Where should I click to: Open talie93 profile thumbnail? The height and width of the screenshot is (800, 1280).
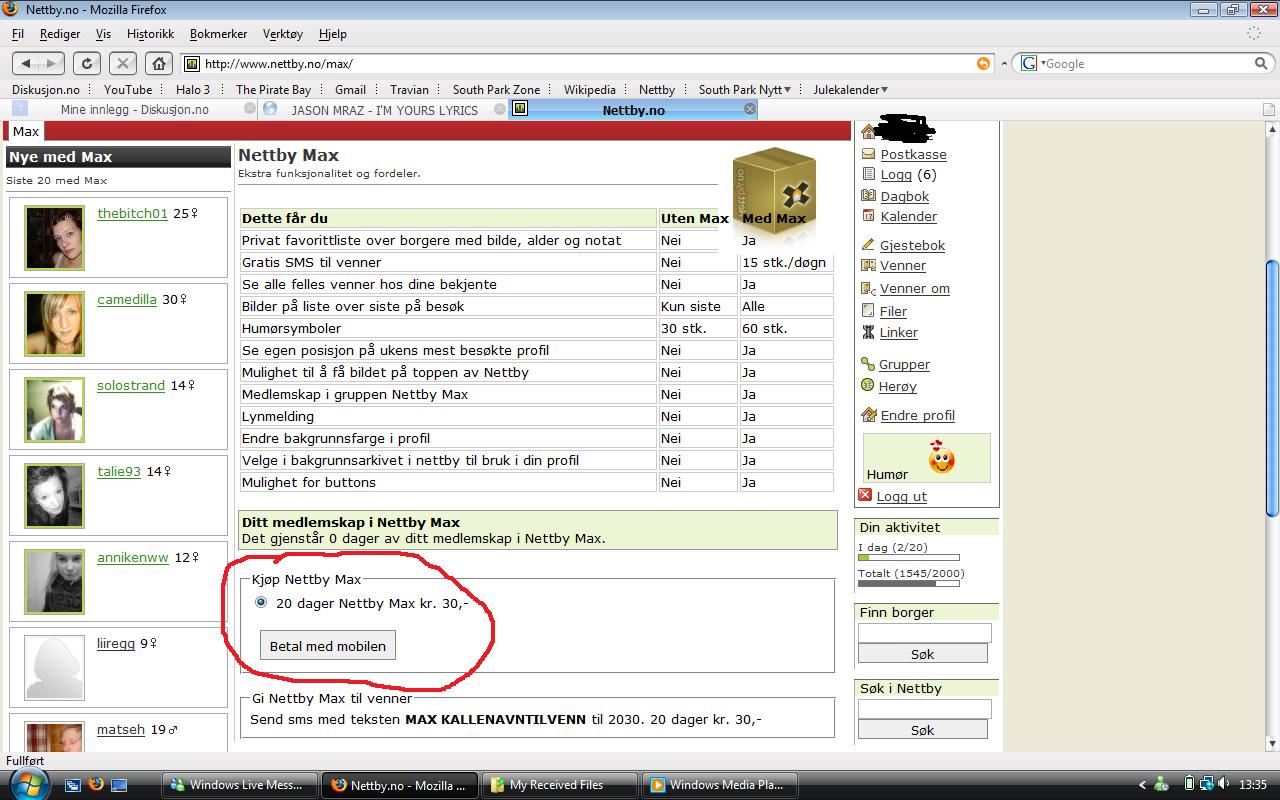click(x=54, y=495)
